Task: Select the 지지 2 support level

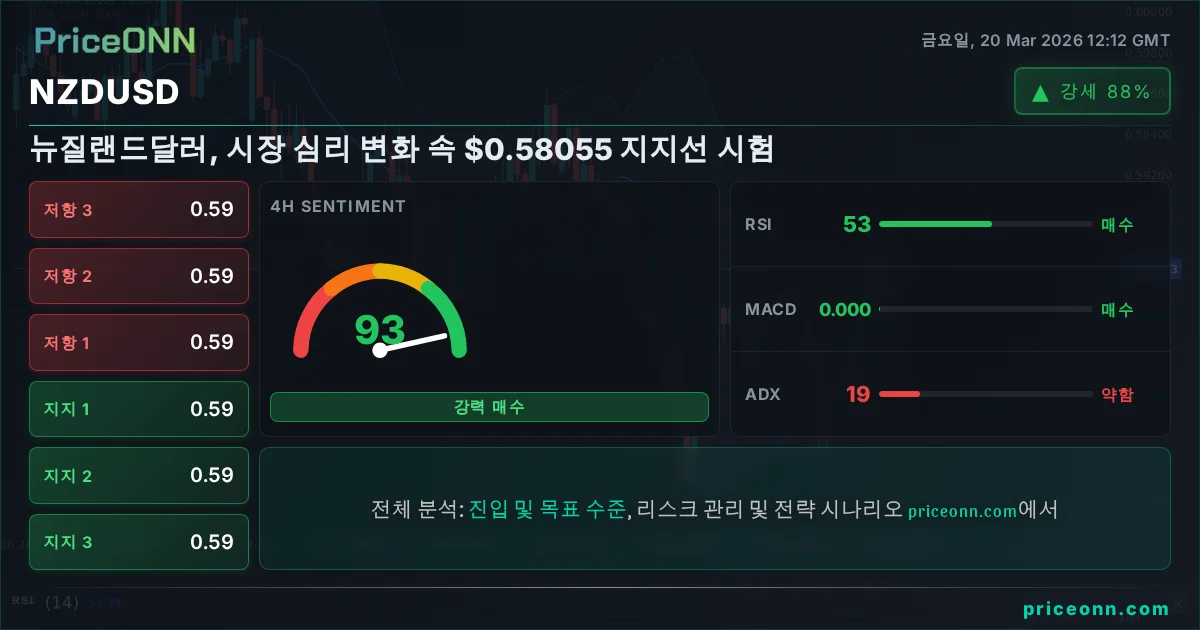Action: click(x=139, y=476)
